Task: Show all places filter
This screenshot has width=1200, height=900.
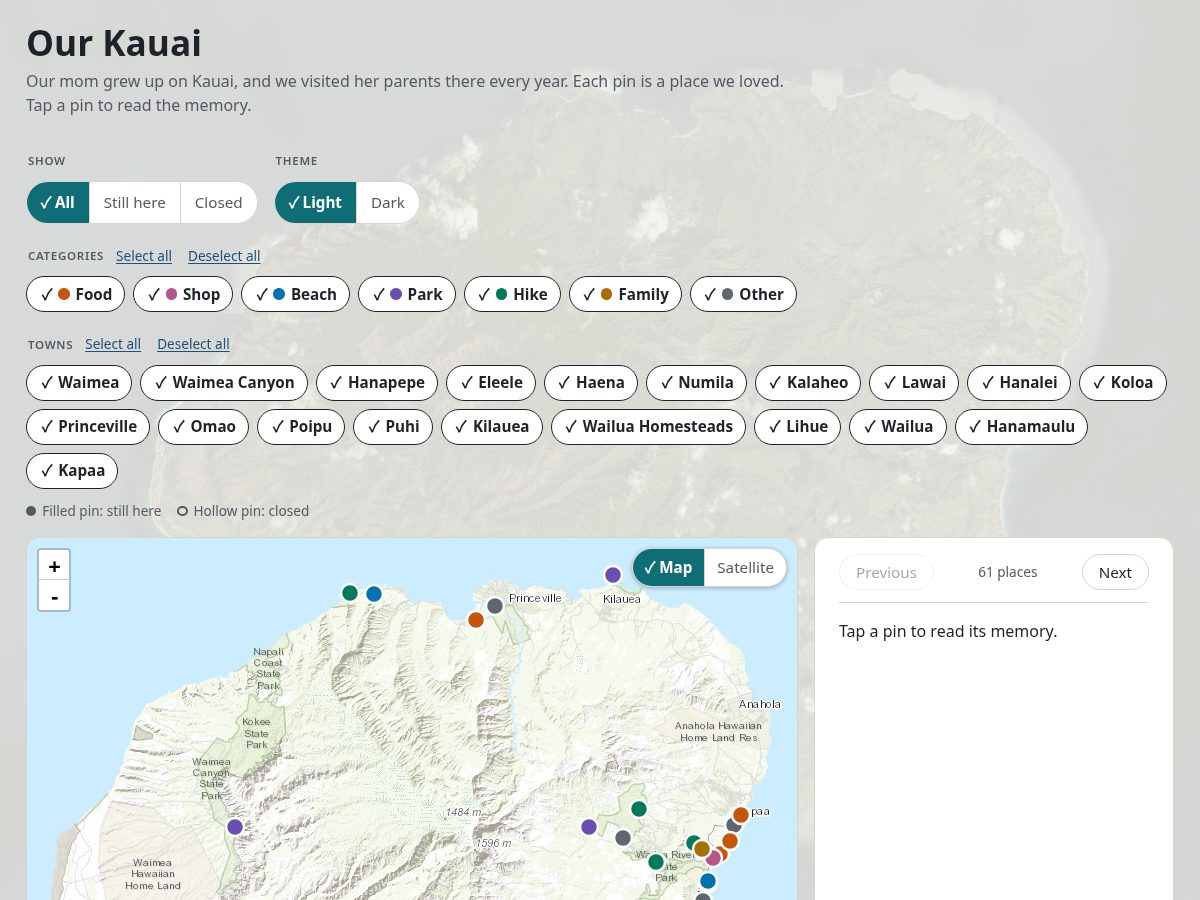Action: (58, 202)
